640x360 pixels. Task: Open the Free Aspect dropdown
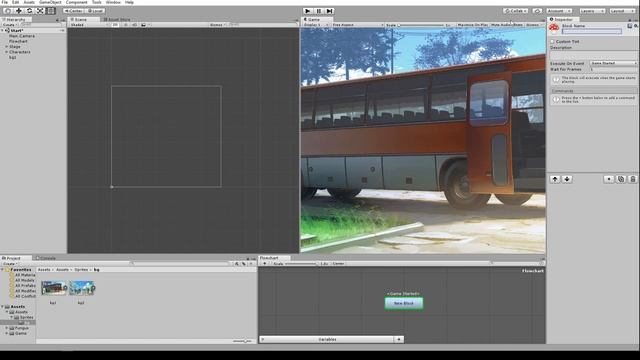coord(358,25)
